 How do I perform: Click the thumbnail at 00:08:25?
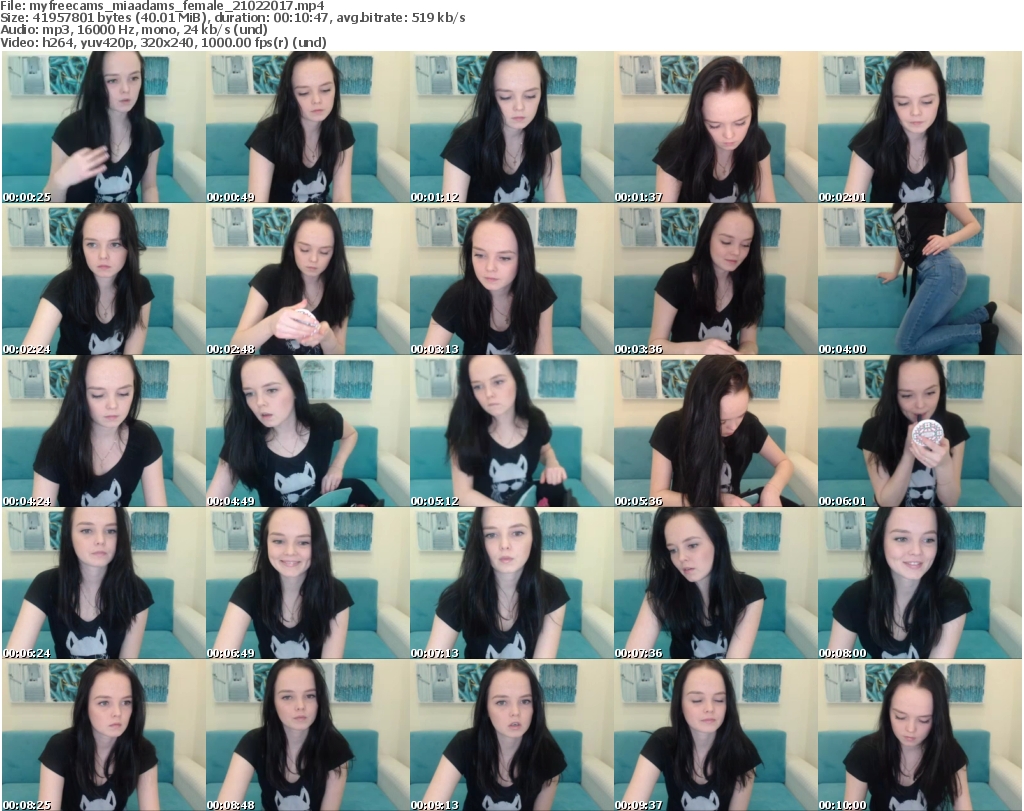[104, 735]
